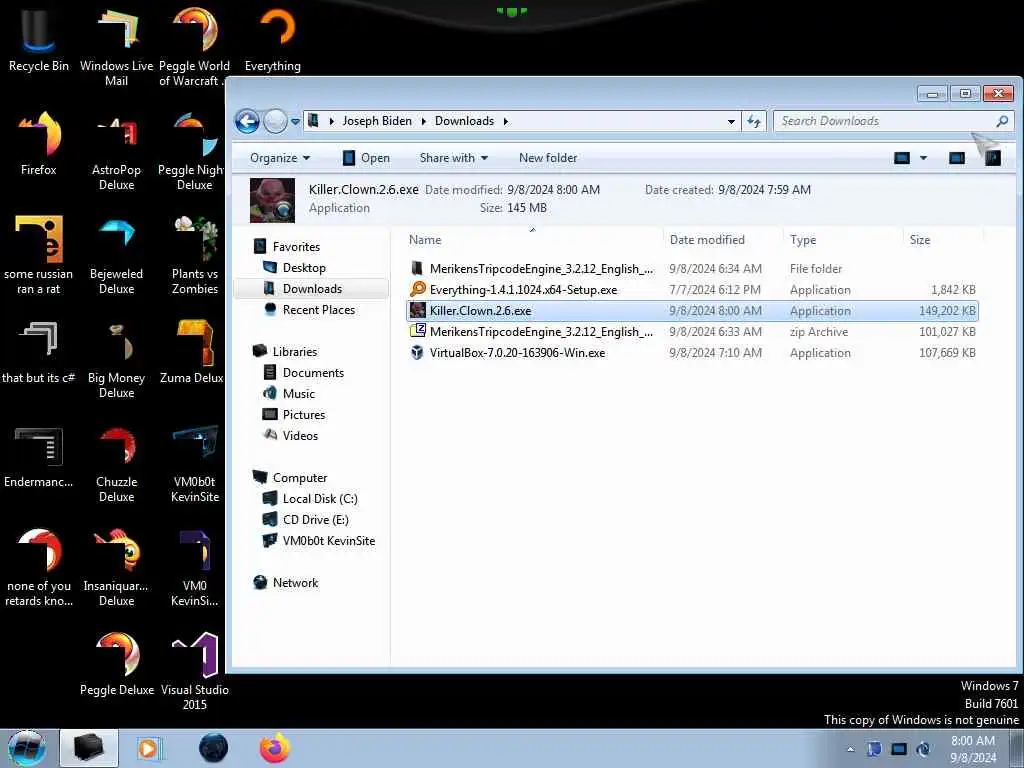This screenshot has width=1024, height=768.
Task: Click Downloads in the address breadcrumb
Action: pyautogui.click(x=464, y=121)
